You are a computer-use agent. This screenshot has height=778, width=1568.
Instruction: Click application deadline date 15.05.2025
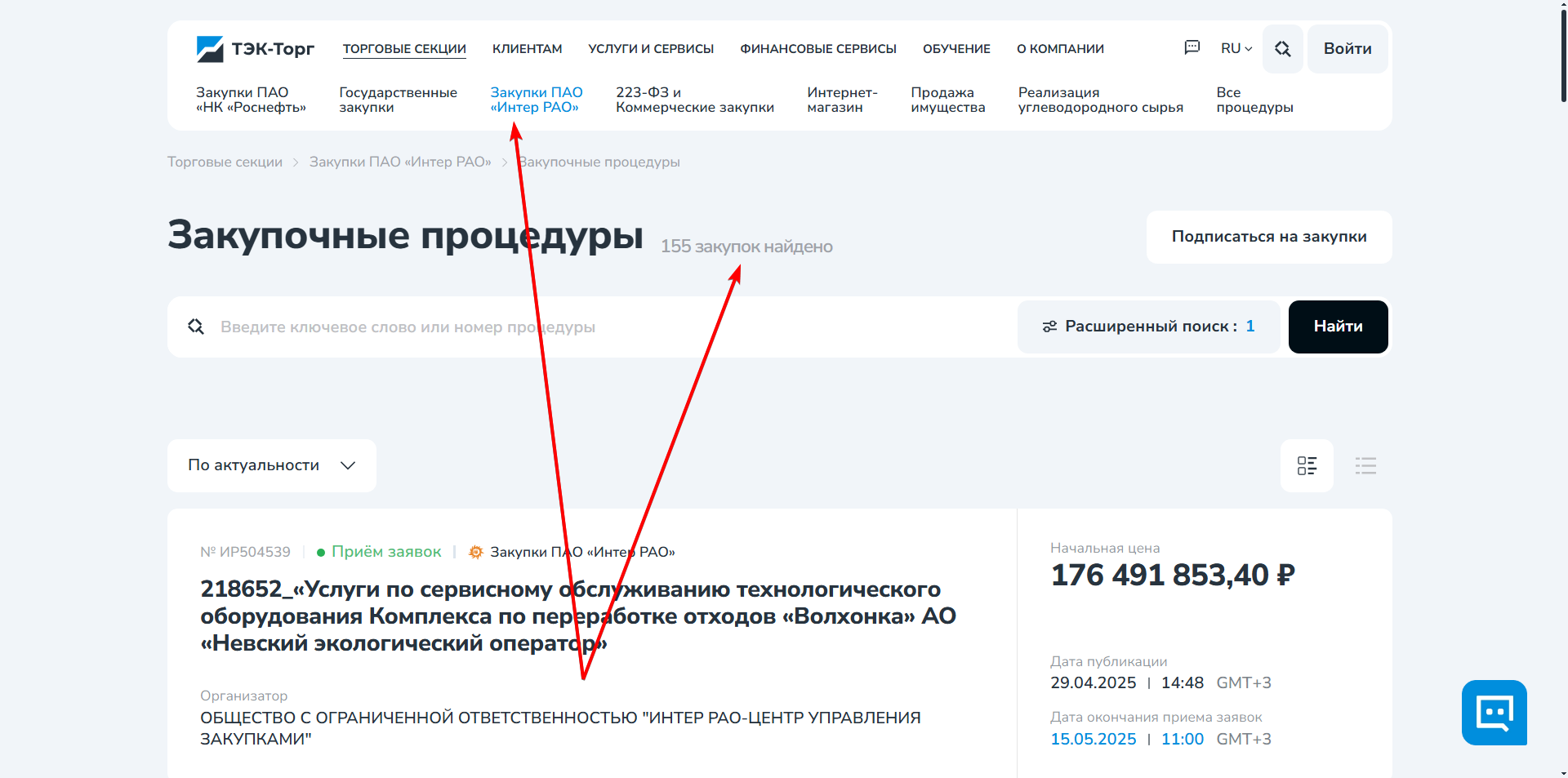click(x=1094, y=740)
